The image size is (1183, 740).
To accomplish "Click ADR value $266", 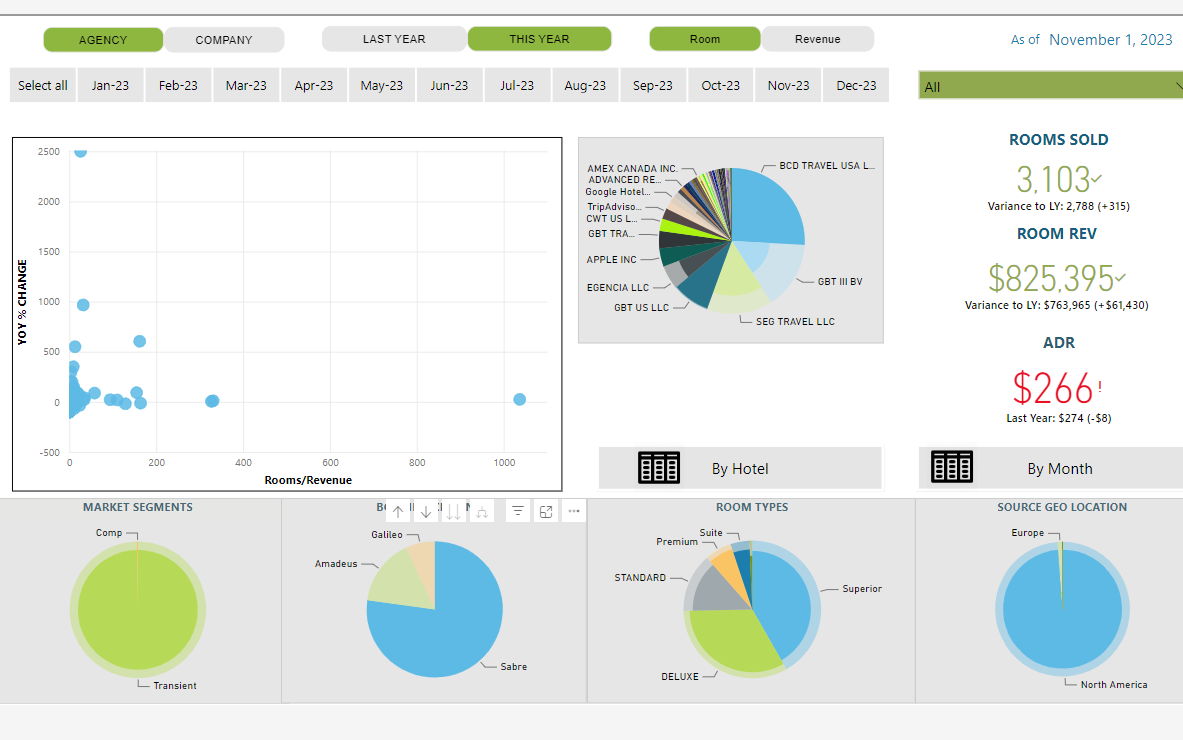I will (x=1052, y=388).
